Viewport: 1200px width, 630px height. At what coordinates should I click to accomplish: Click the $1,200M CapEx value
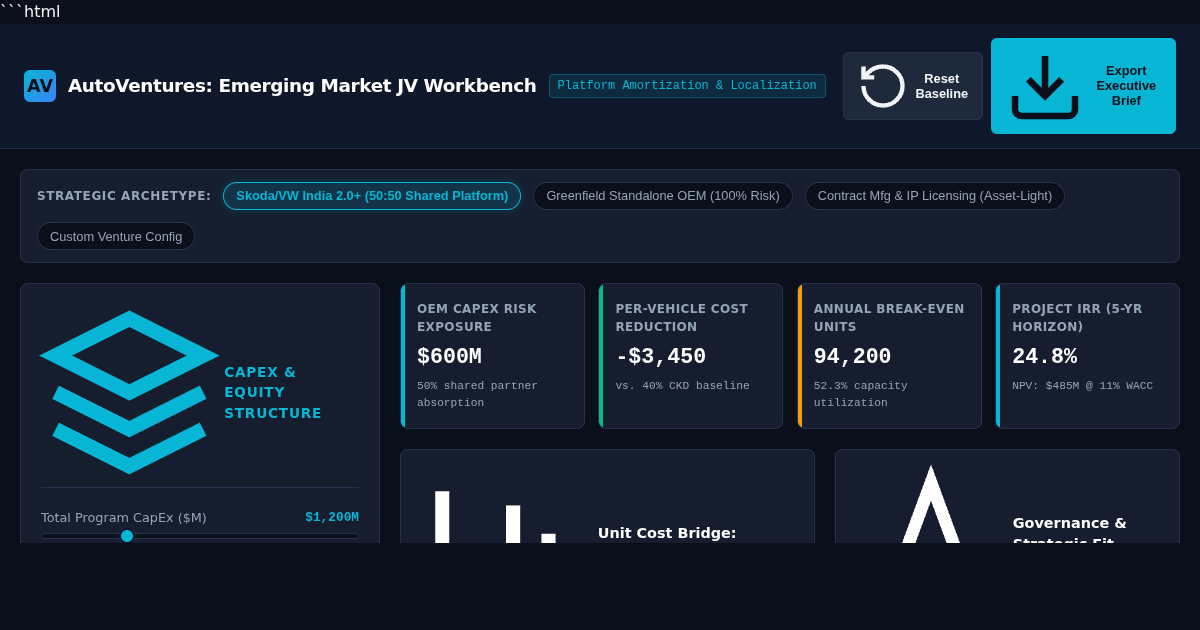[x=332, y=518]
